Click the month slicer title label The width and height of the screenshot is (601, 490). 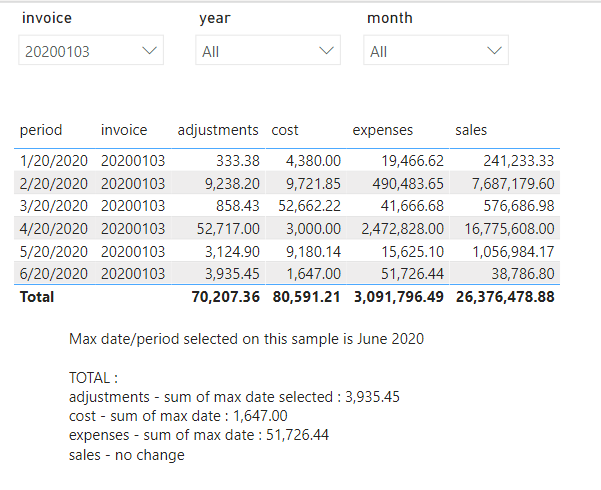pos(390,18)
